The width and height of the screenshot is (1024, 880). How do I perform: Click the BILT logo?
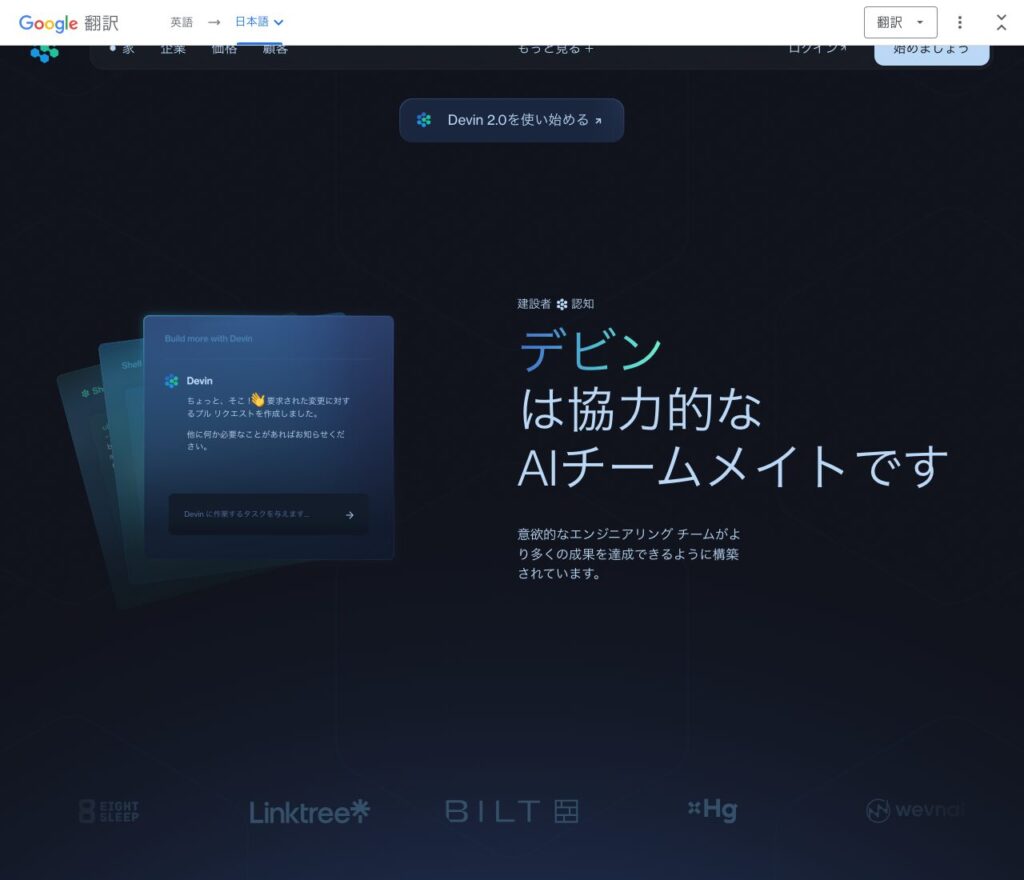512,811
